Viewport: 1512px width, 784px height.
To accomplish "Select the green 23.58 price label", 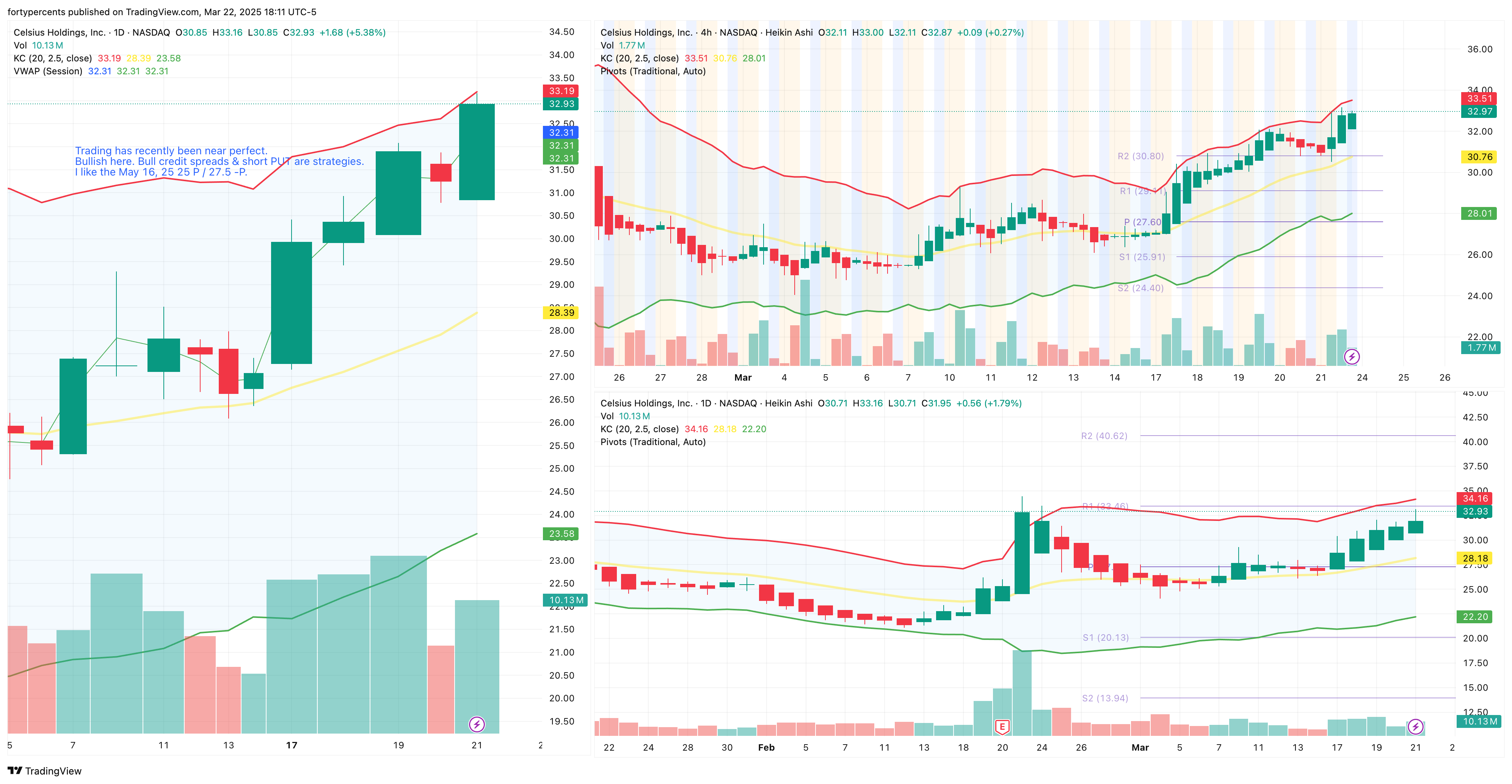I will pos(561,533).
